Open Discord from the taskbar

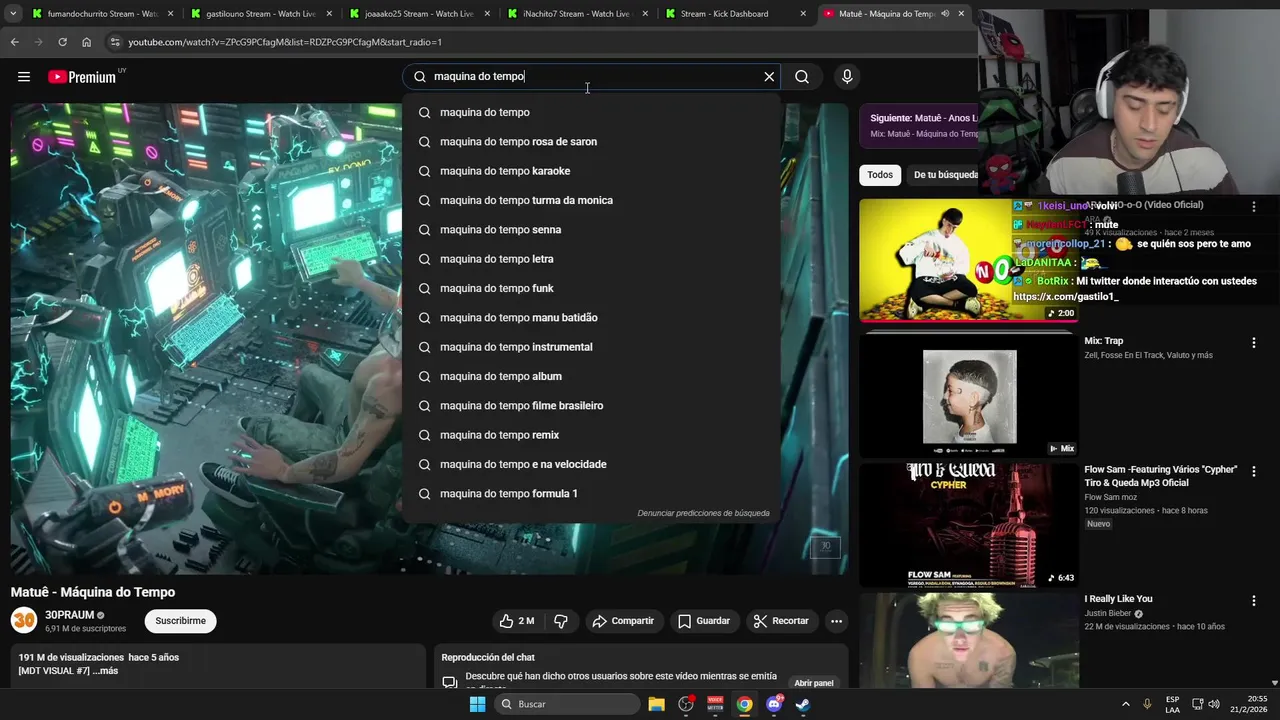[774, 704]
